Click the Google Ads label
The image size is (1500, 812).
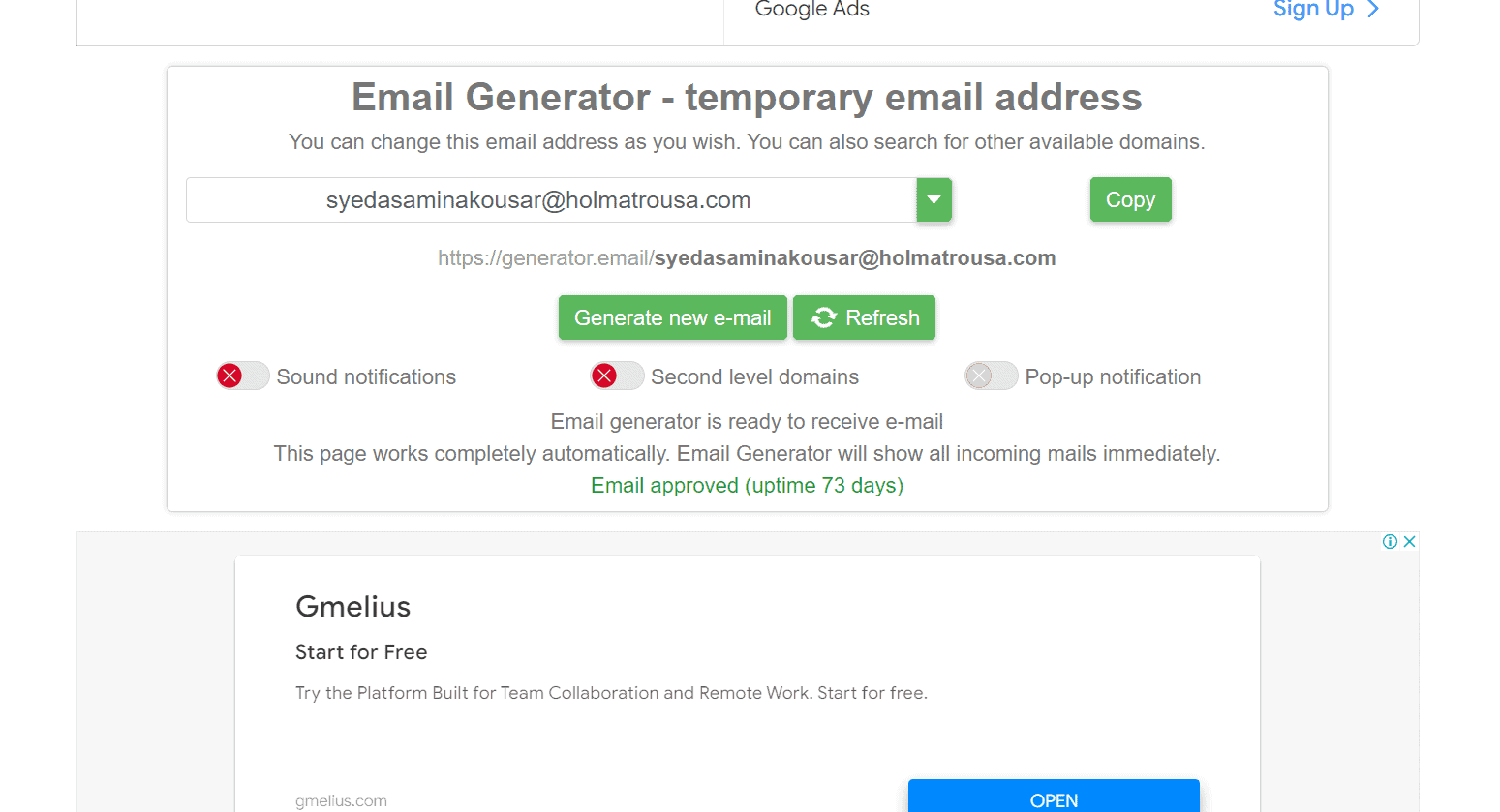coord(811,10)
